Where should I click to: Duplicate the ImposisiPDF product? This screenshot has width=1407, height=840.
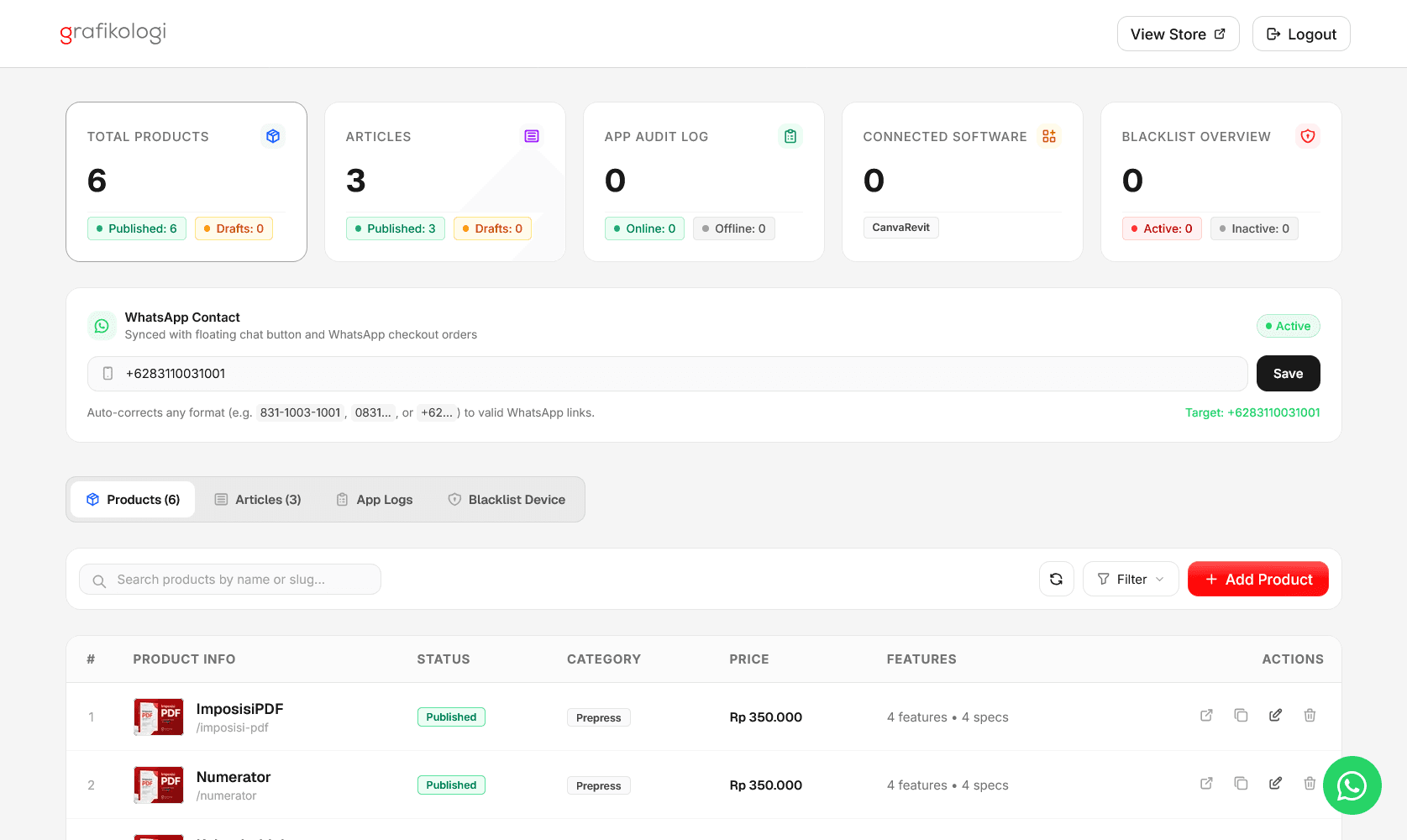(1241, 716)
